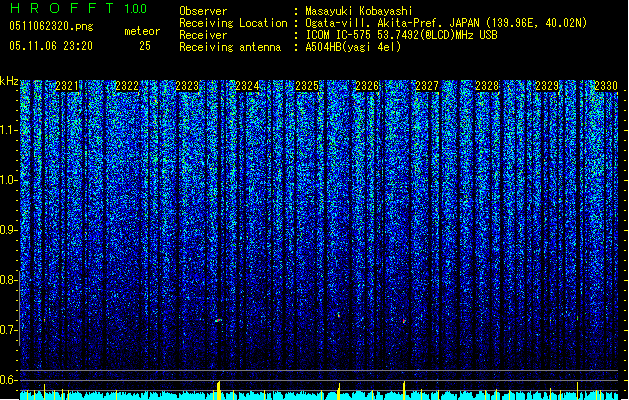Click the meteor echo spot near 2326

(339, 315)
